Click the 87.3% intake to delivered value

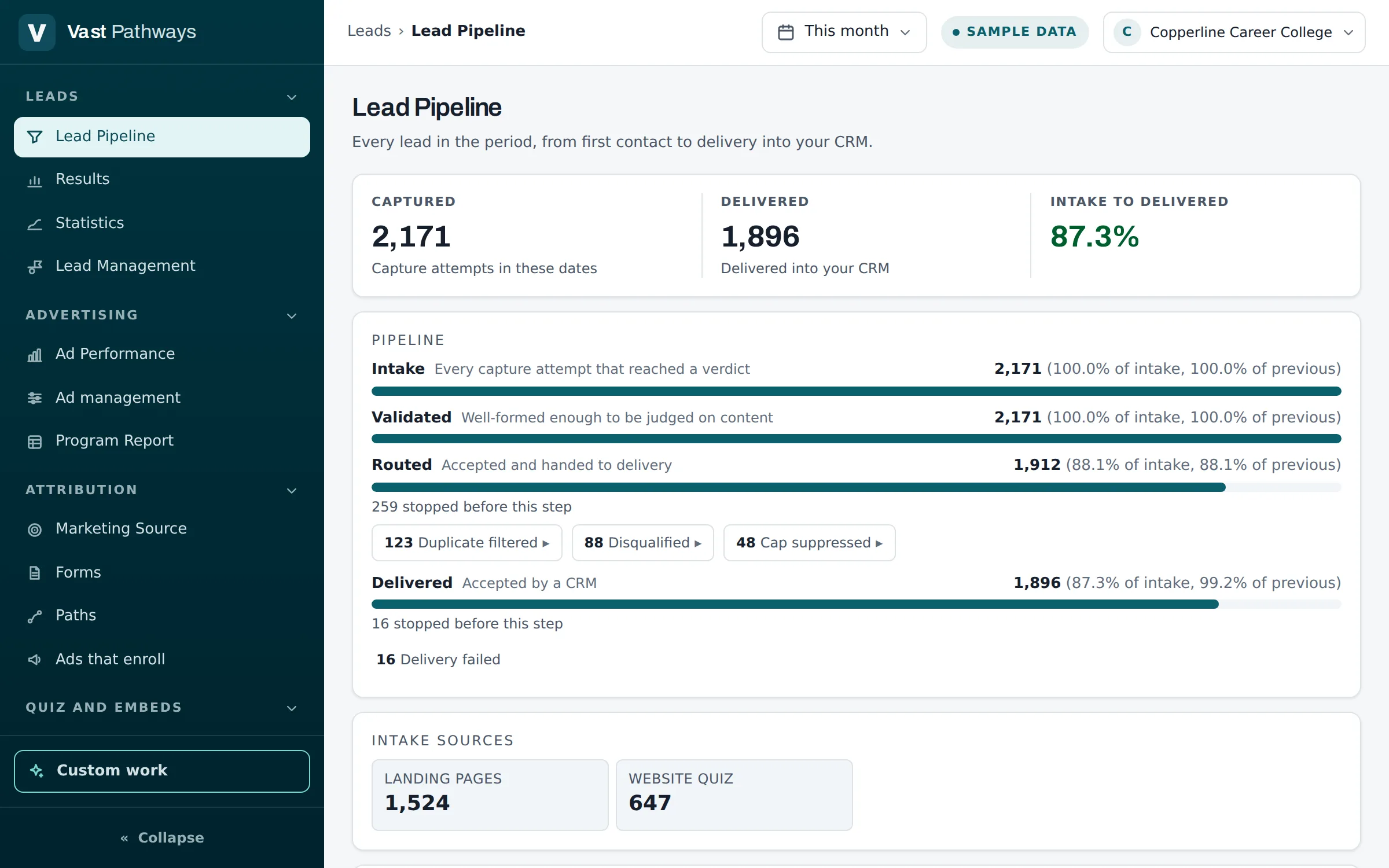[x=1094, y=237]
